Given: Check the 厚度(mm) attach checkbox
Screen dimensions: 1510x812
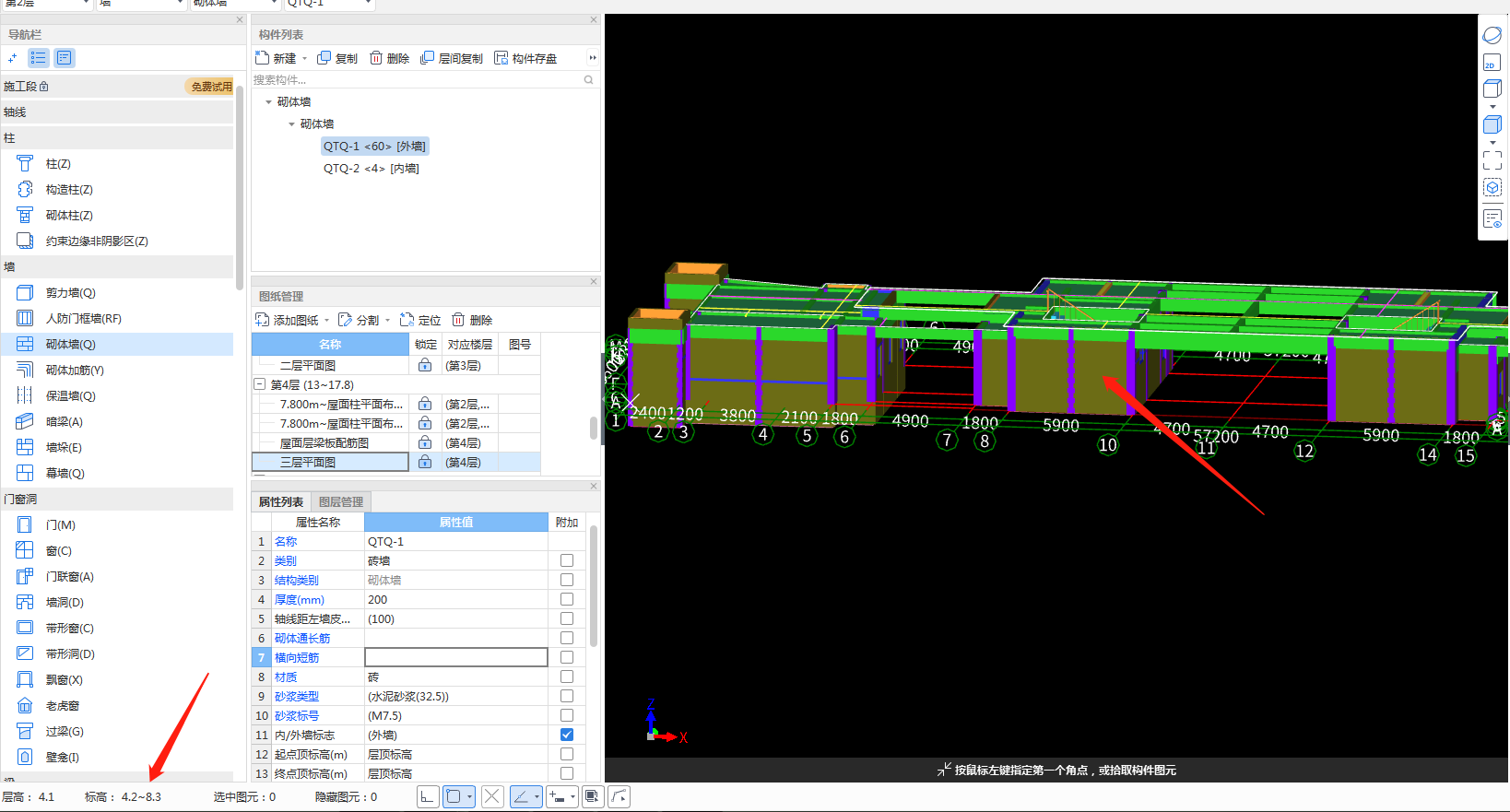Looking at the screenshot, I should coord(567,599).
